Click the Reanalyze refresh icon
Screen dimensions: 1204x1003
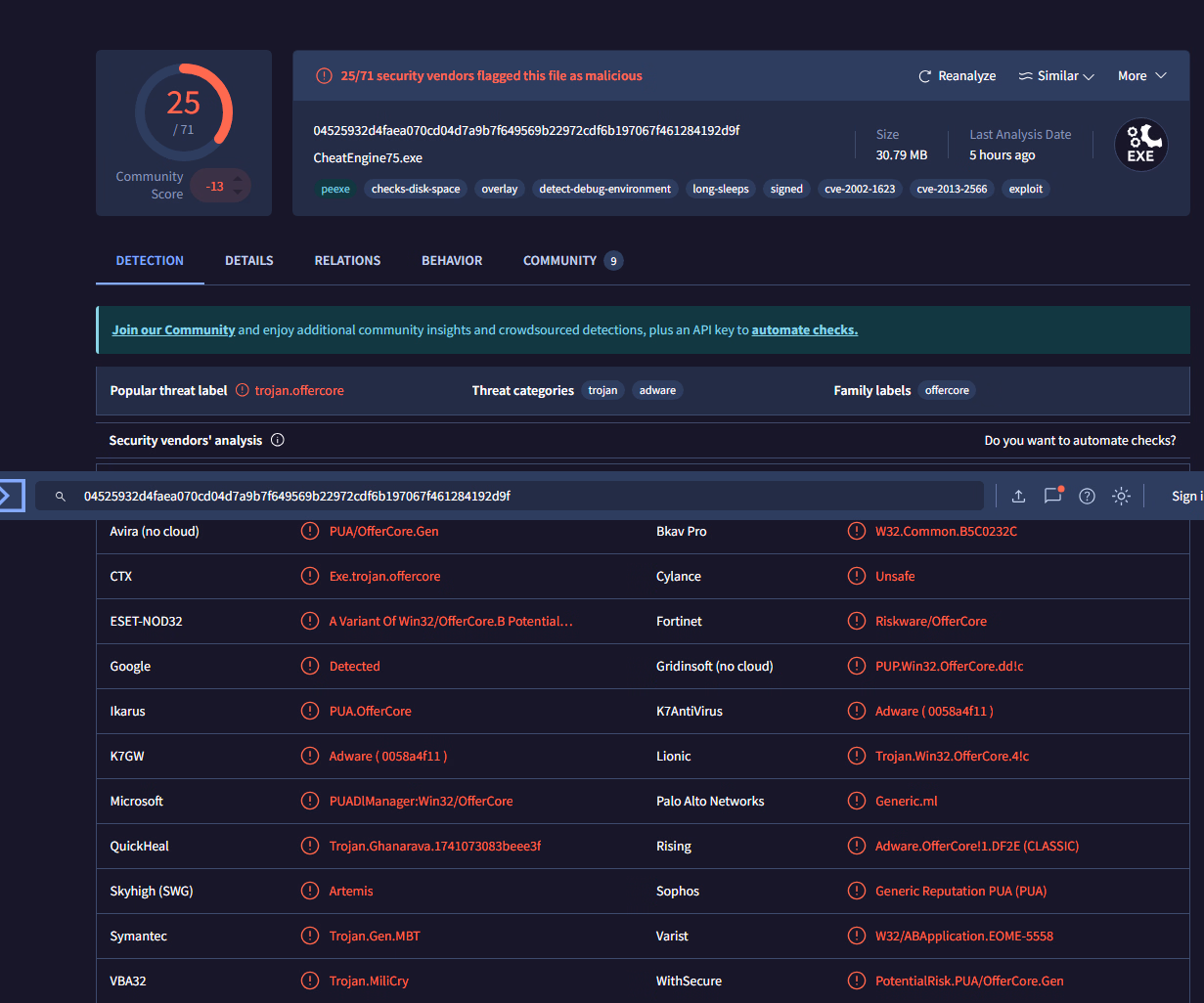(925, 76)
